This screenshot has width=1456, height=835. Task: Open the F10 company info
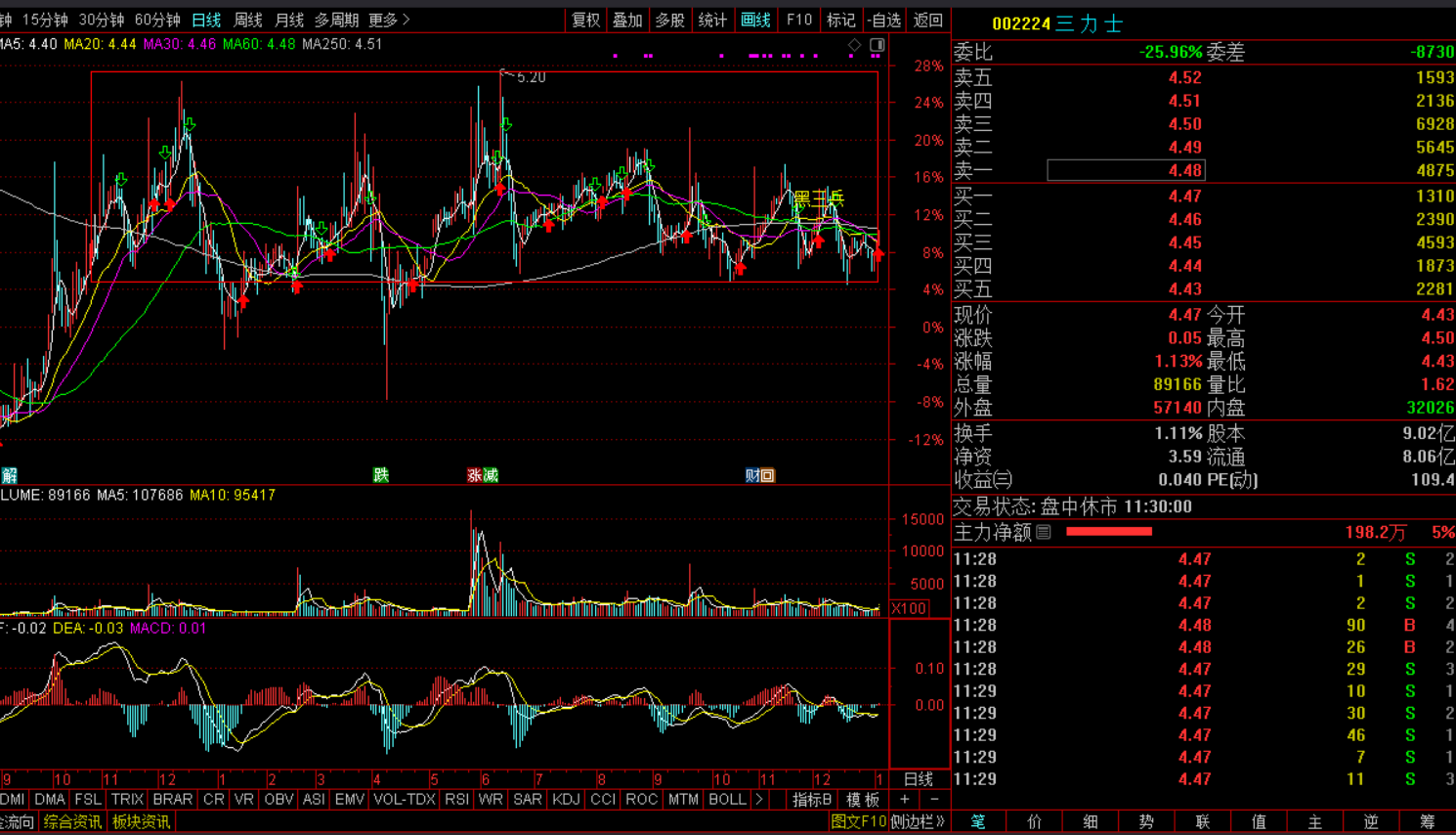click(x=799, y=20)
